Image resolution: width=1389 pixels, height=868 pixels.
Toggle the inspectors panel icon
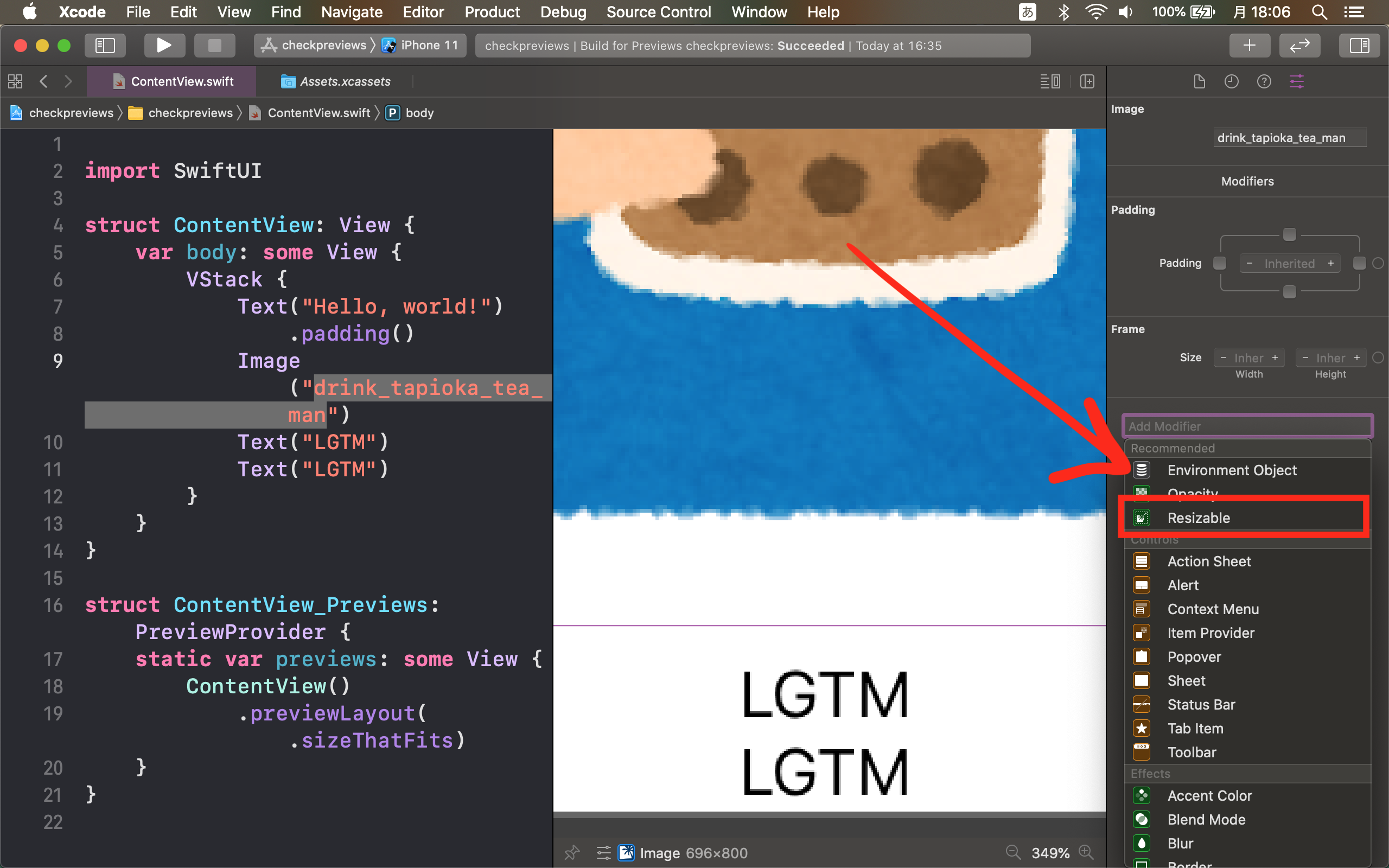(x=1359, y=46)
